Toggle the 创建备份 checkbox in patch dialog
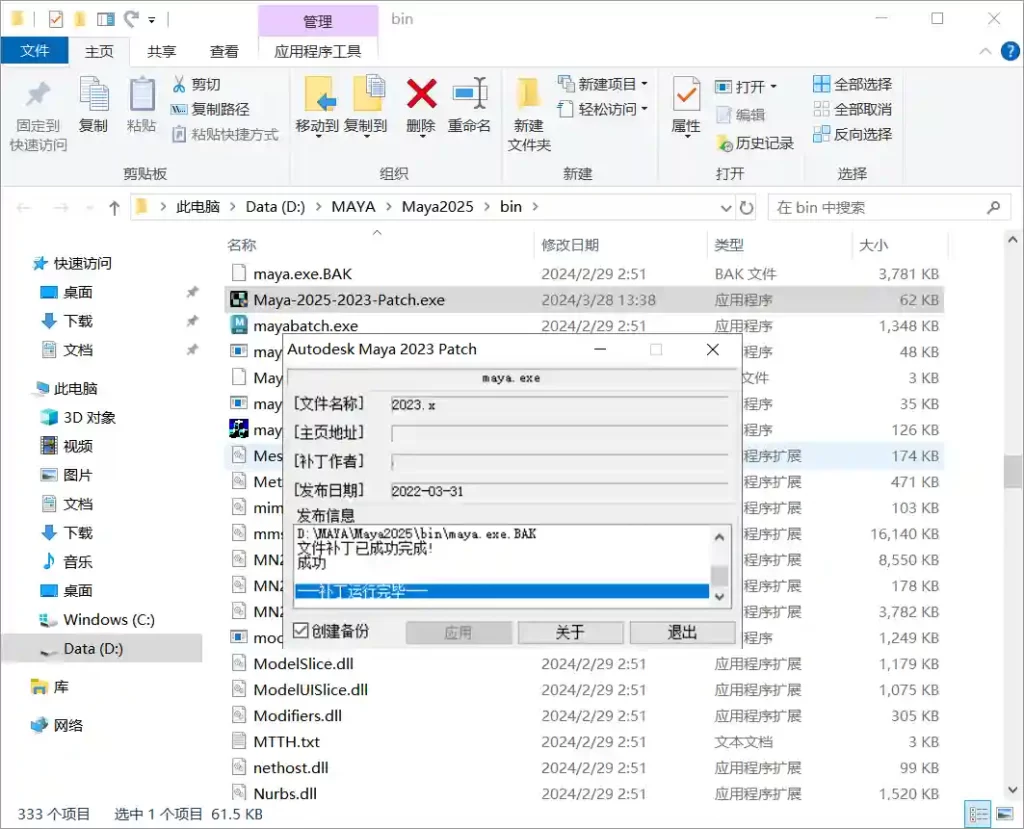This screenshot has height=829, width=1024. coord(301,631)
